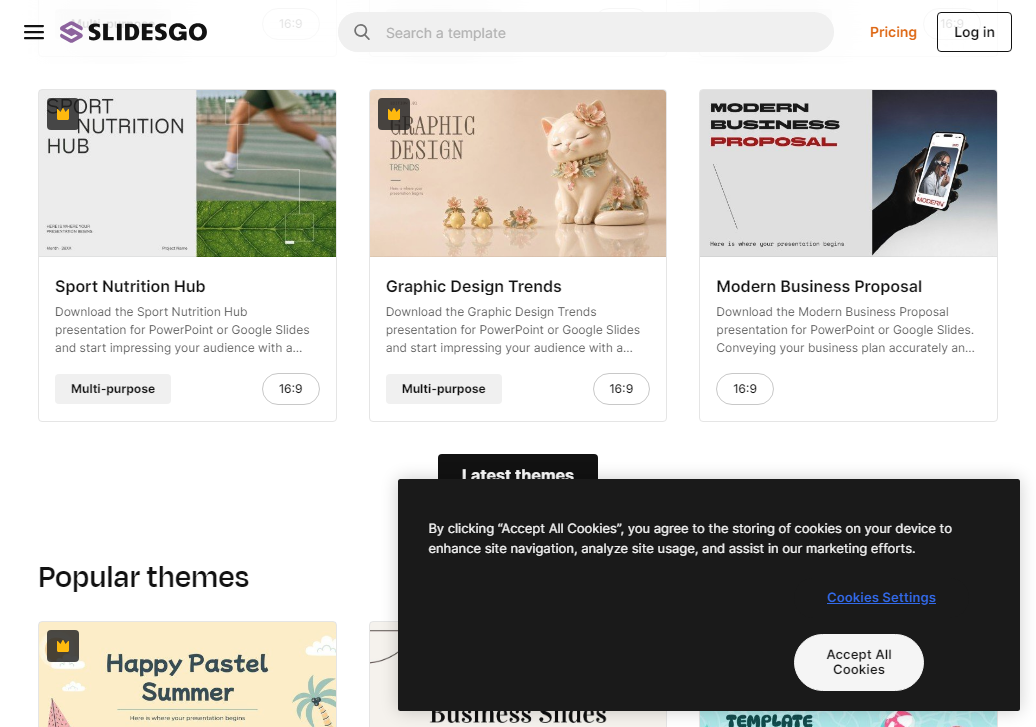Click 16:9 badge on Graphic Design Trends card
The height and width of the screenshot is (727, 1036).
tap(621, 389)
